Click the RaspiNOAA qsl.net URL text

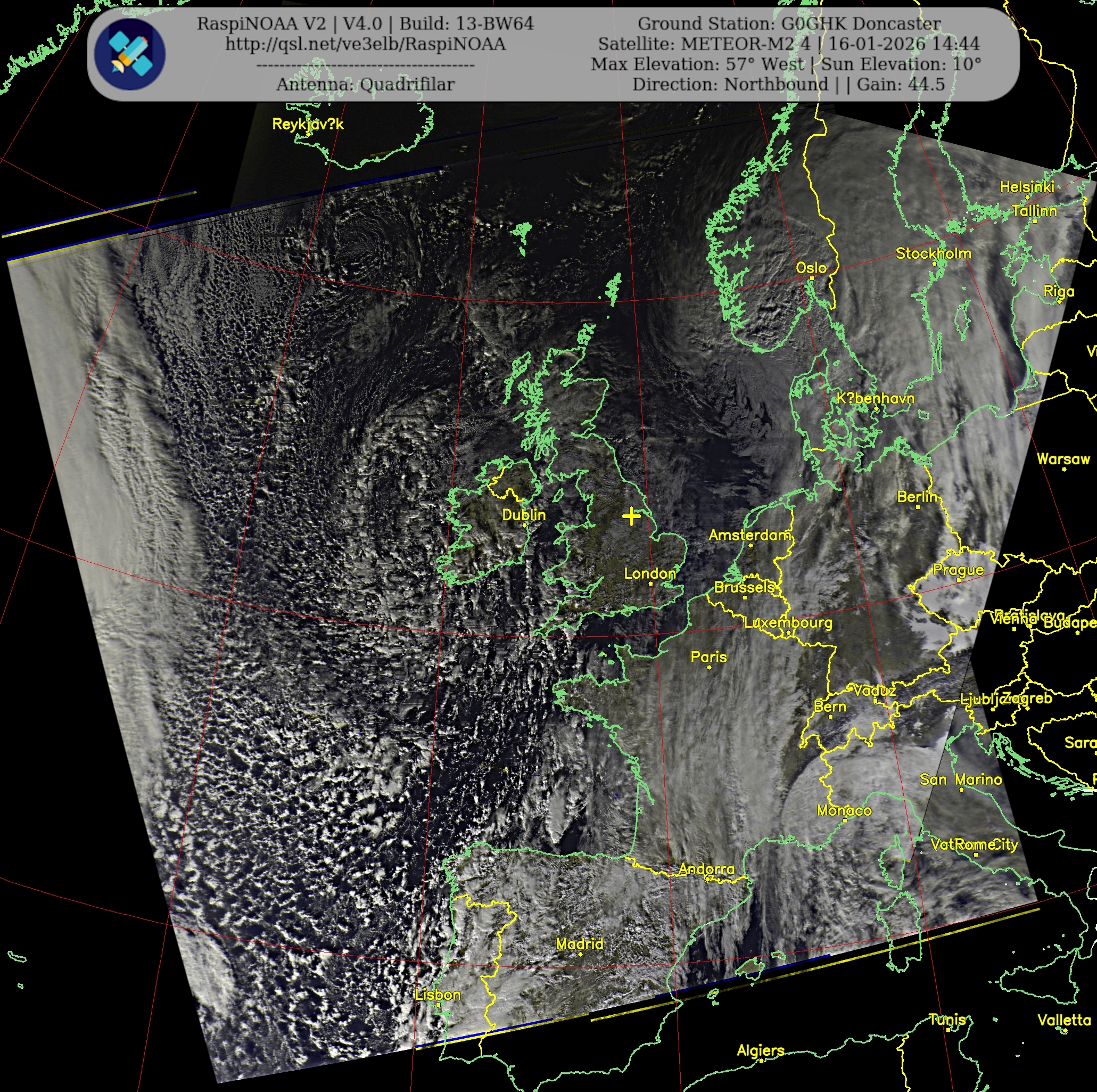tap(365, 44)
